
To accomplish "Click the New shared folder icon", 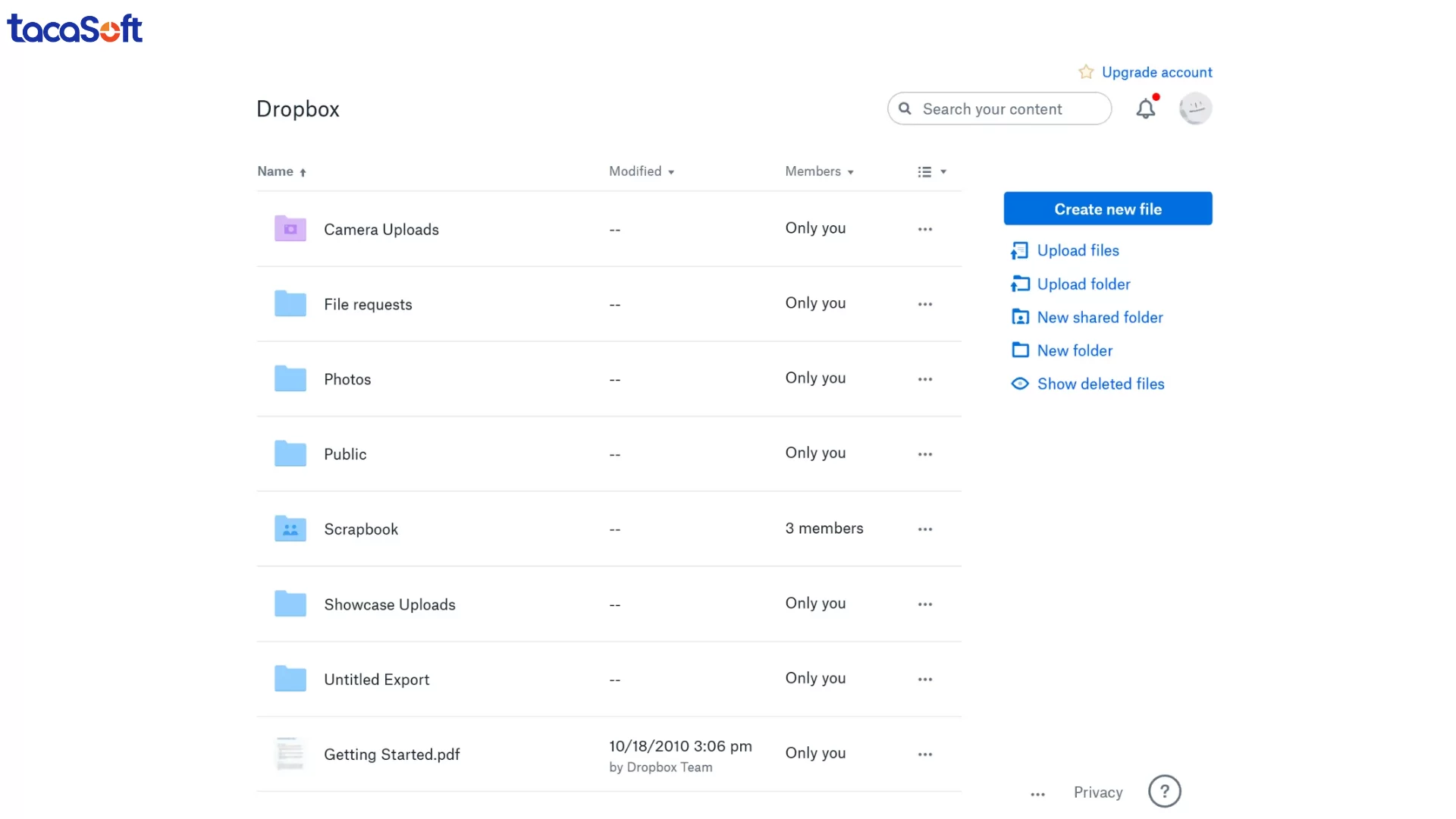I will pos(1020,317).
